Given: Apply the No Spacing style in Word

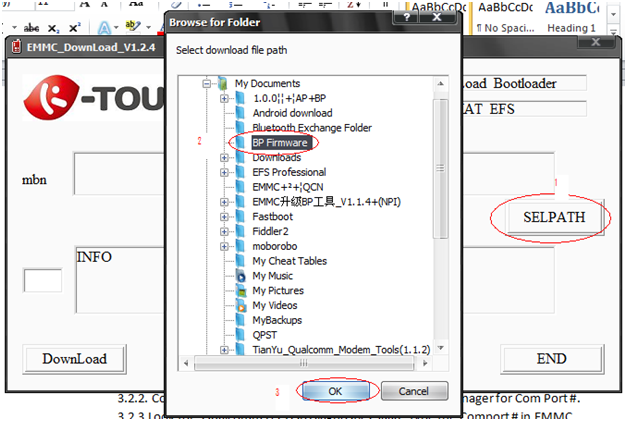Looking at the screenshot, I should (x=505, y=18).
